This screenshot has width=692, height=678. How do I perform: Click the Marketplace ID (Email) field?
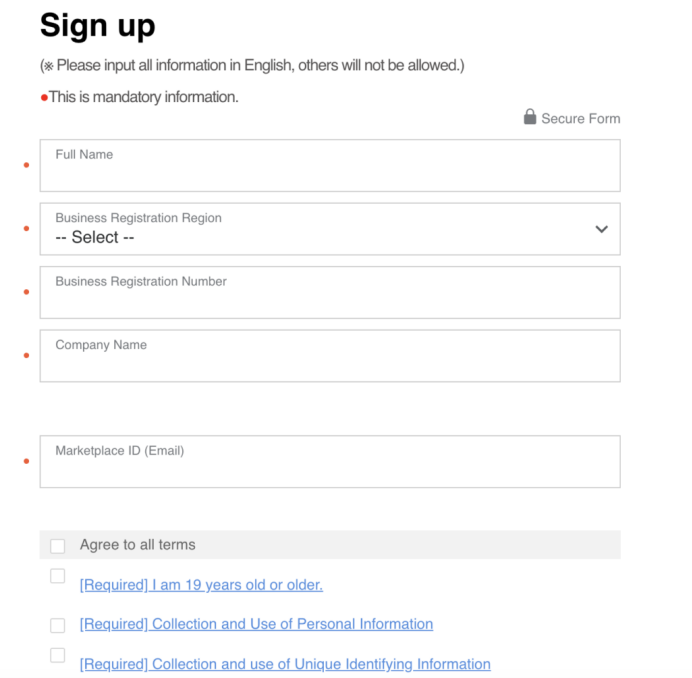330,462
